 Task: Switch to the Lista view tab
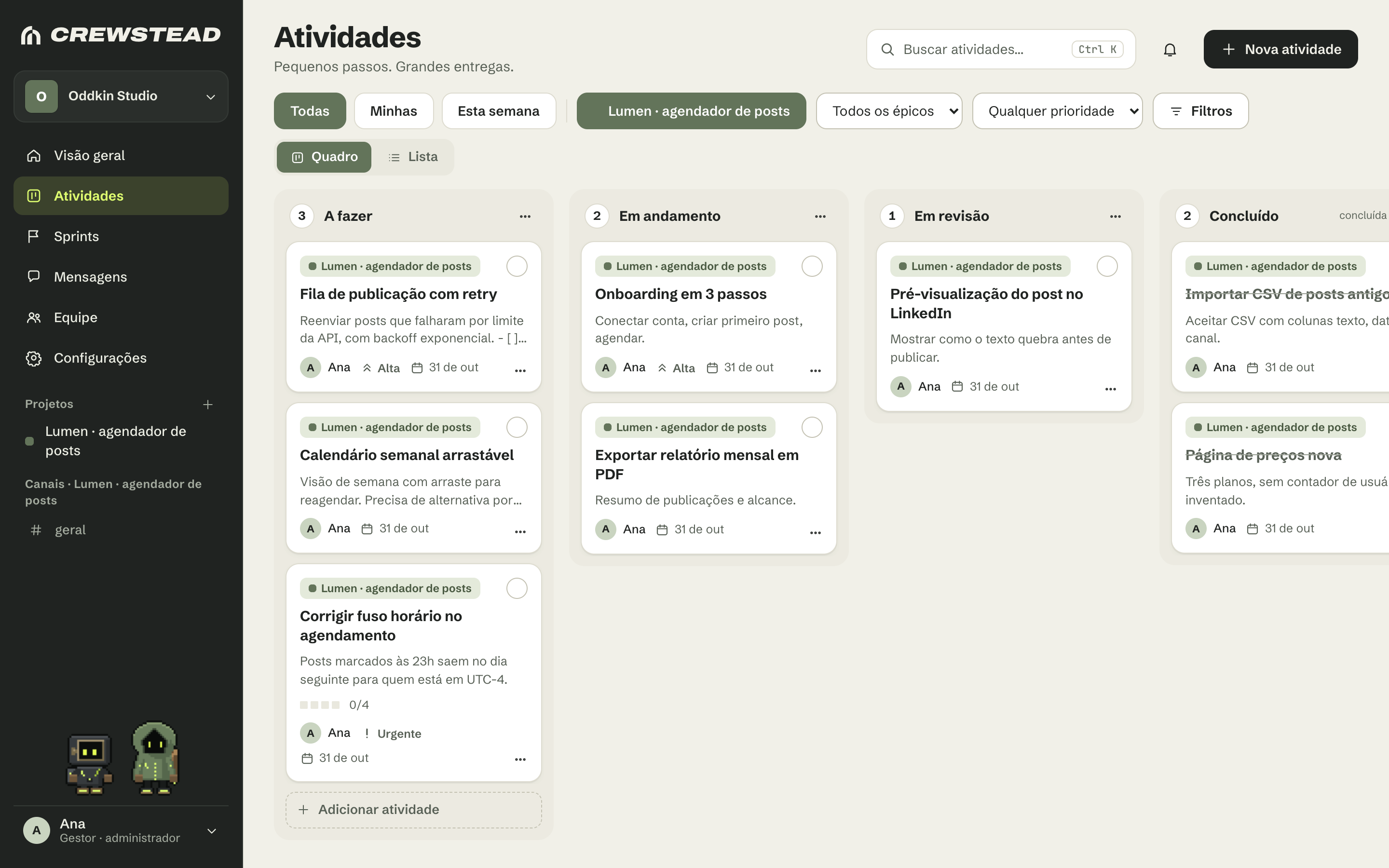click(x=413, y=157)
